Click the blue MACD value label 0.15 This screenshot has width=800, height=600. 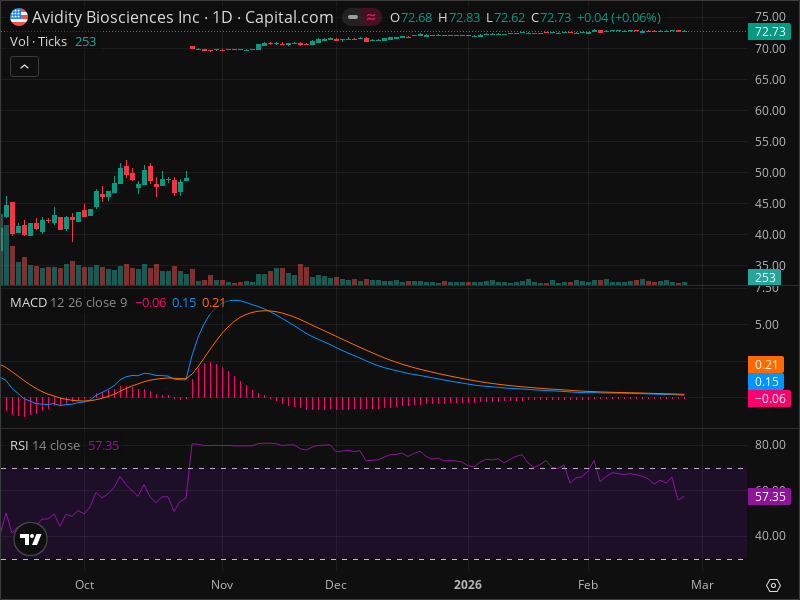tap(766, 382)
